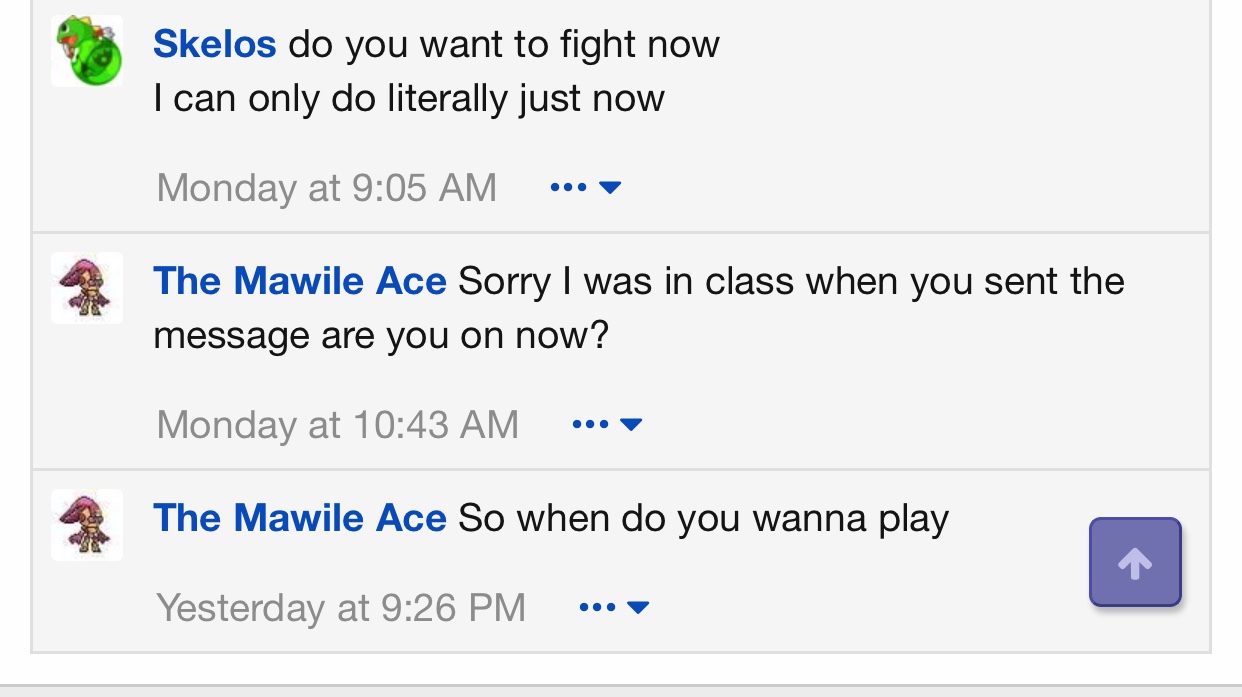This screenshot has height=697, width=1242.
Task: Expand the caret arrow after 9:26 PM
Action: point(638,608)
